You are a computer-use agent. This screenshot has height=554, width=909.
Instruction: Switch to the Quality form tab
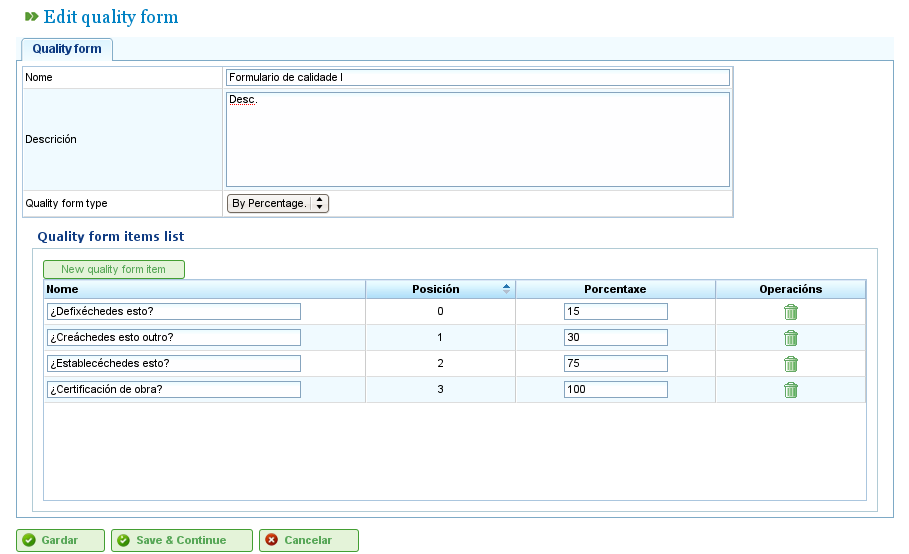pos(67,49)
